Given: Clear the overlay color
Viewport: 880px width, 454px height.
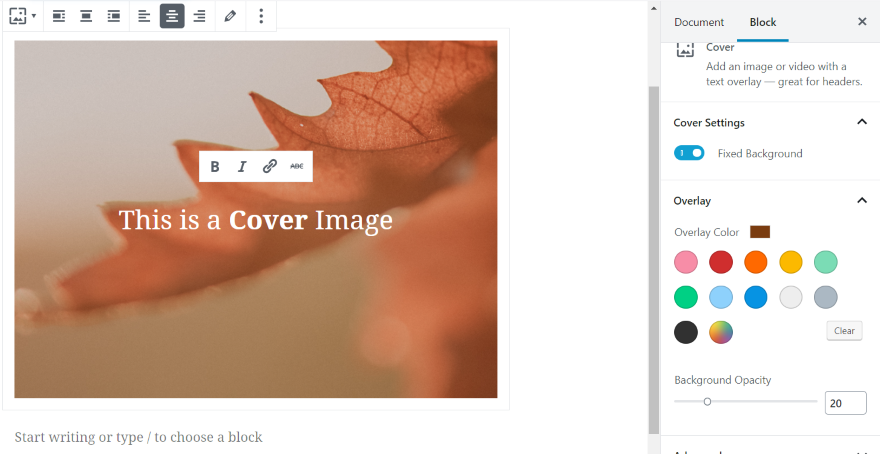Looking at the screenshot, I should (x=844, y=331).
